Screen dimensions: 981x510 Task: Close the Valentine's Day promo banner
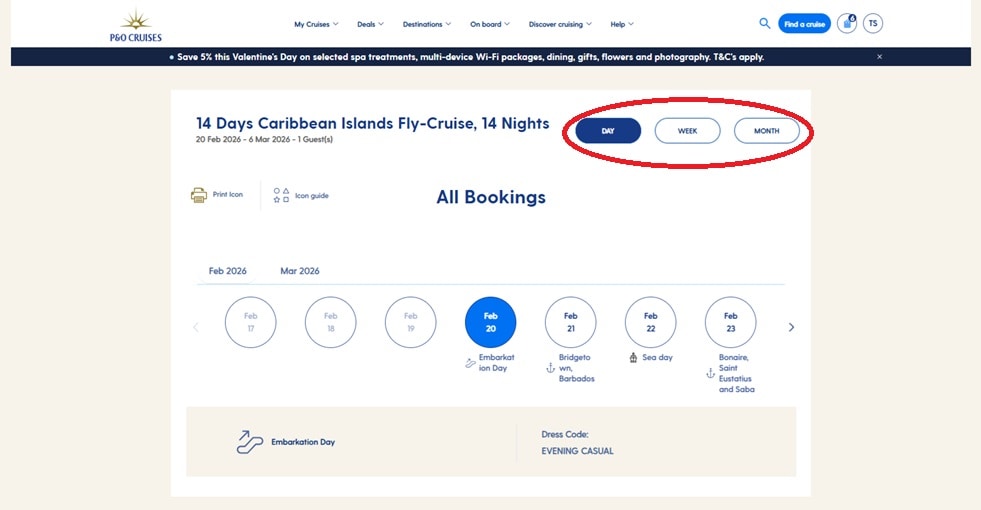pos(879,56)
